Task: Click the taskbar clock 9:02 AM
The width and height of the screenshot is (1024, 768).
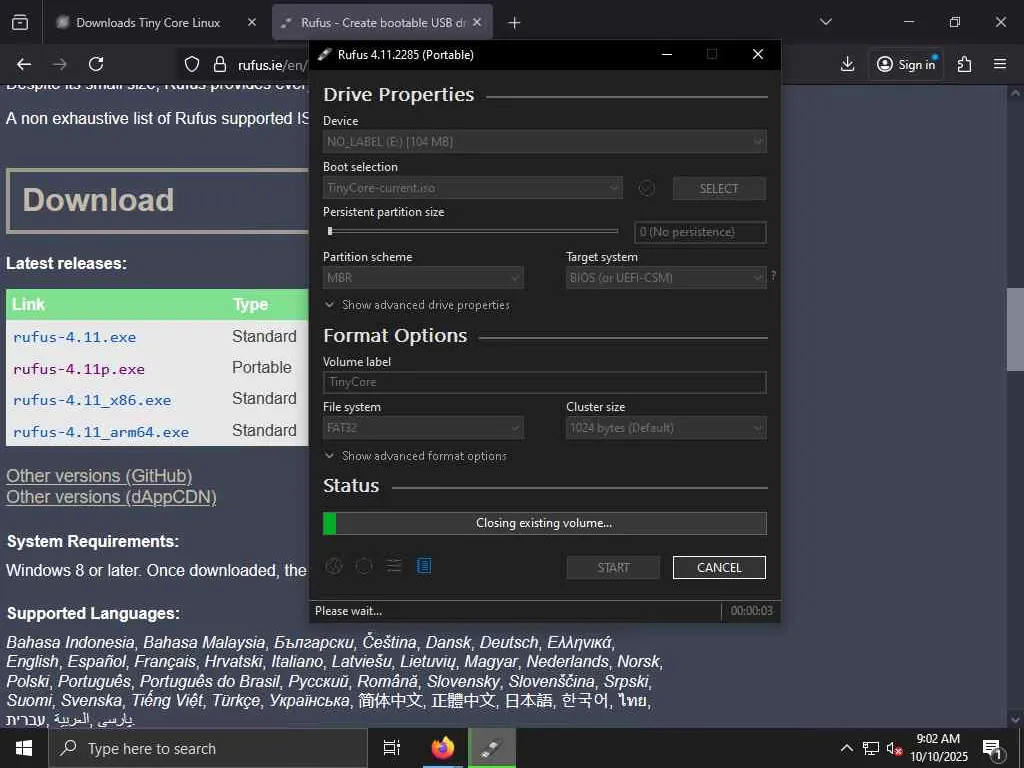Action: pos(938,739)
